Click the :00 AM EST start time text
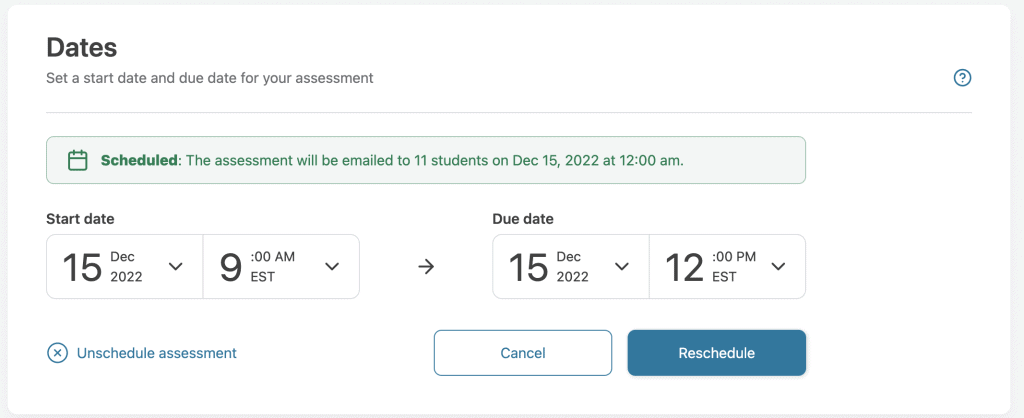The height and width of the screenshot is (418, 1024). tap(272, 267)
